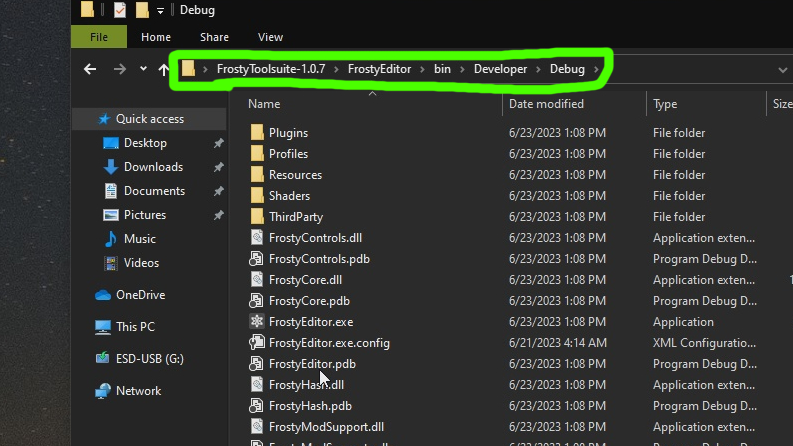The image size is (793, 446).
Task: Expand the chevron after bin breadcrumb
Action: pyautogui.click(x=462, y=69)
